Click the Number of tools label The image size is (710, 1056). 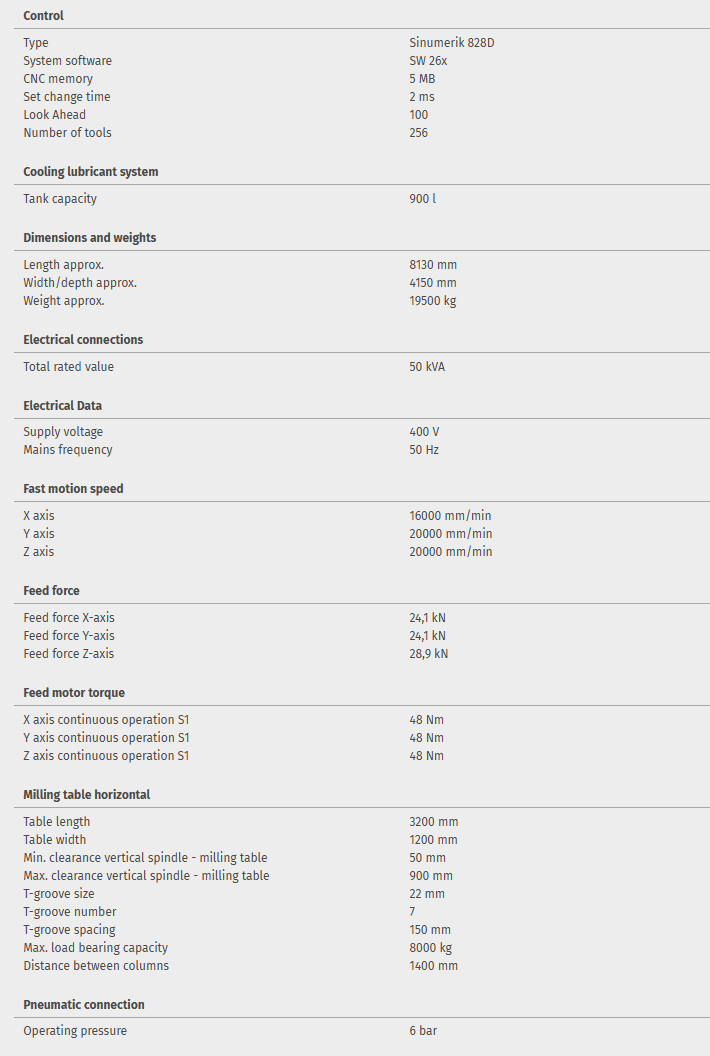pos(67,133)
